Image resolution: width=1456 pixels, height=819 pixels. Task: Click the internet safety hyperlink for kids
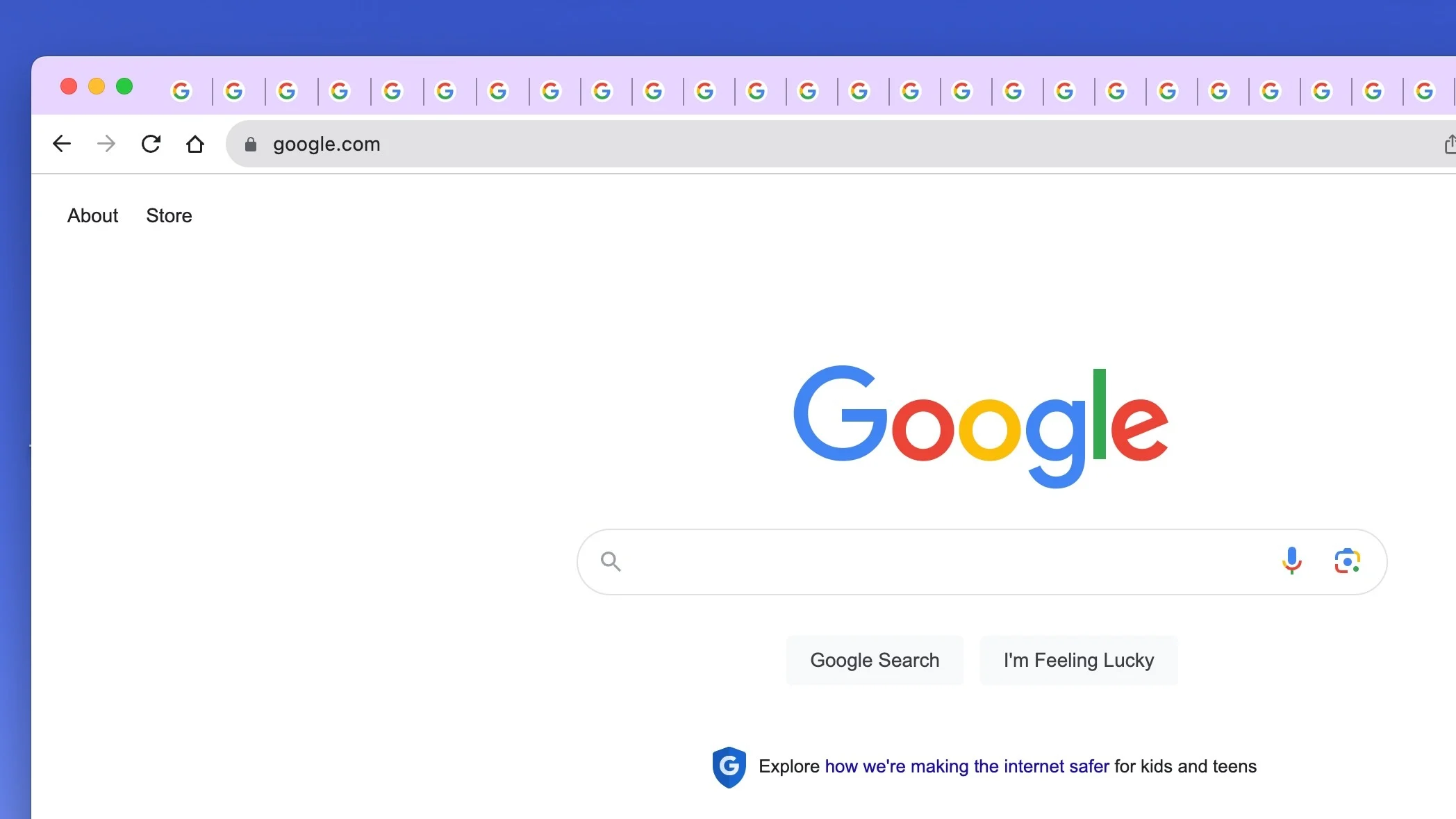click(x=966, y=766)
